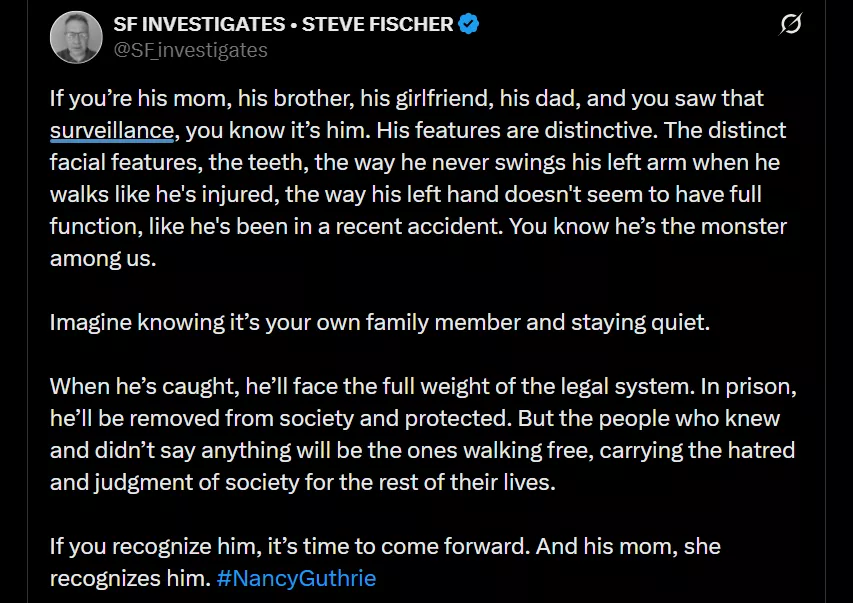Click the SF INVESTIGATES display name
The image size is (853, 603).
(x=201, y=23)
